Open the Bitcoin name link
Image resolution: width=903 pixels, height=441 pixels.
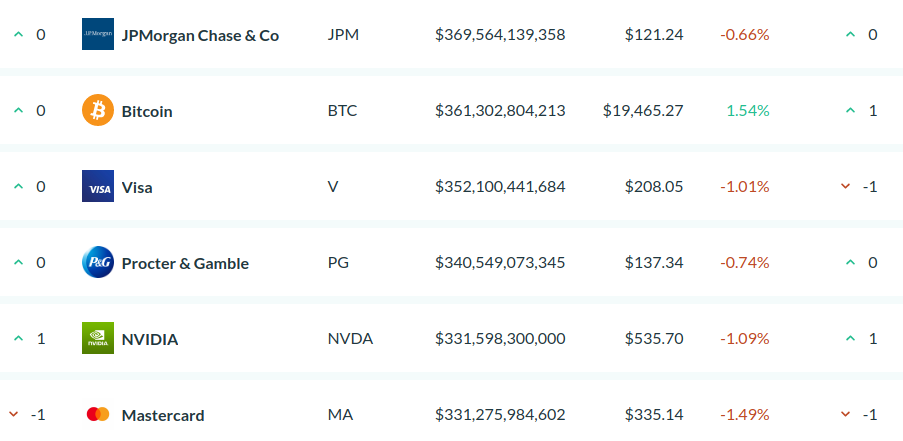pos(147,111)
